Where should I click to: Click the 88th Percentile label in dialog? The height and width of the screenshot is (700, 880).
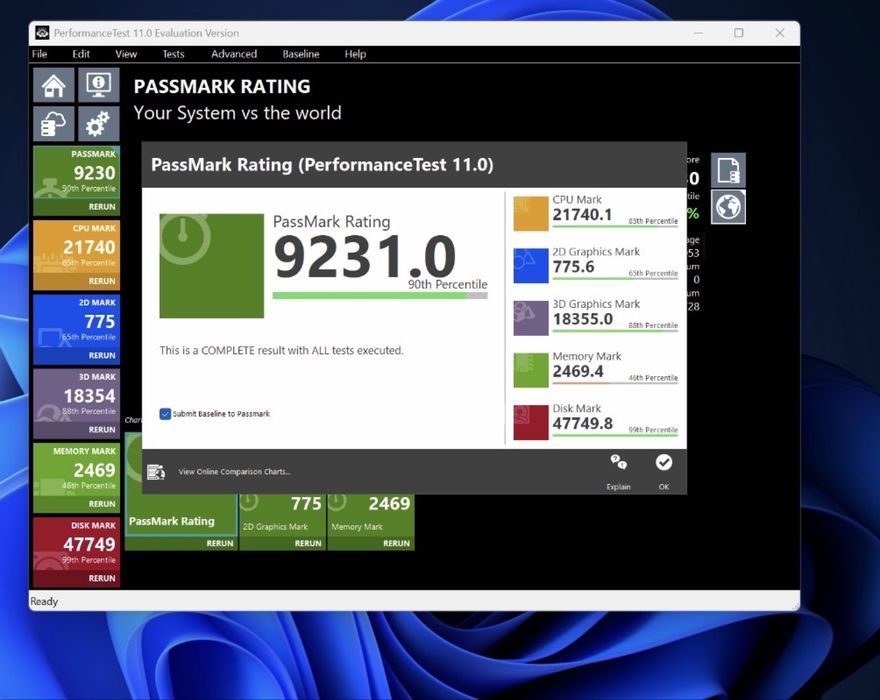[x=653, y=326]
